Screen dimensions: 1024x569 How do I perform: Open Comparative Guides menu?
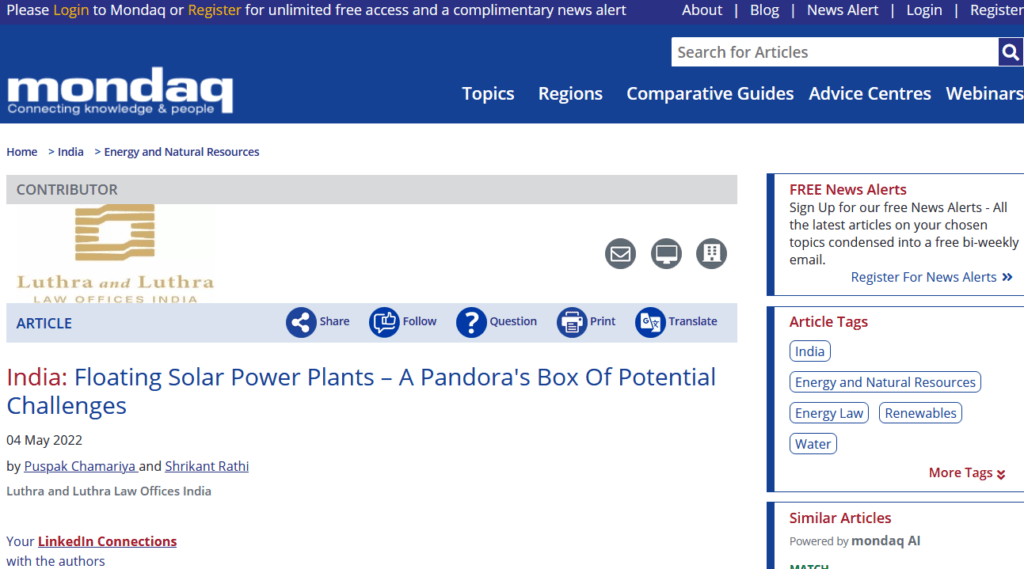[x=709, y=94]
